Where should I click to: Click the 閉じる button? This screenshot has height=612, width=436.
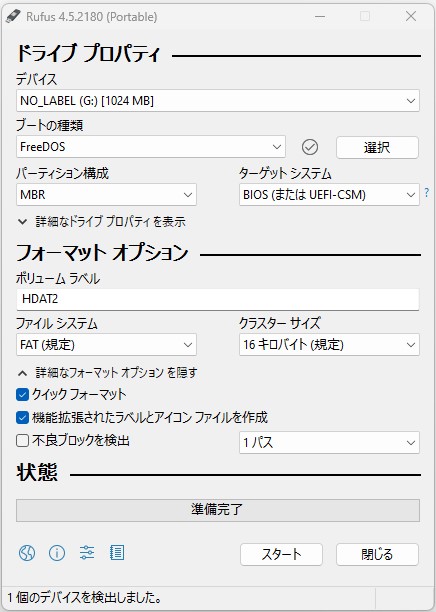coord(377,554)
